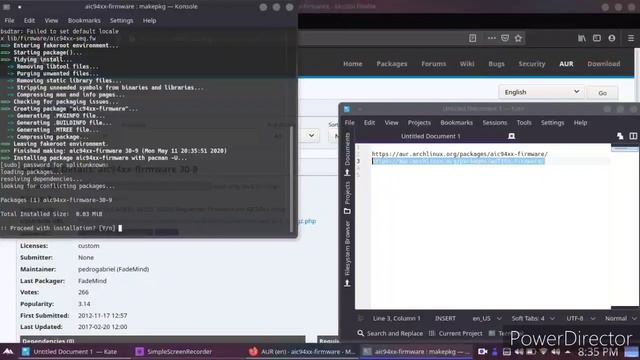Image resolution: width=640 pixels, height=360 pixels.
Task: Click Firefox bookmark star icon
Action: pos(518,38)
